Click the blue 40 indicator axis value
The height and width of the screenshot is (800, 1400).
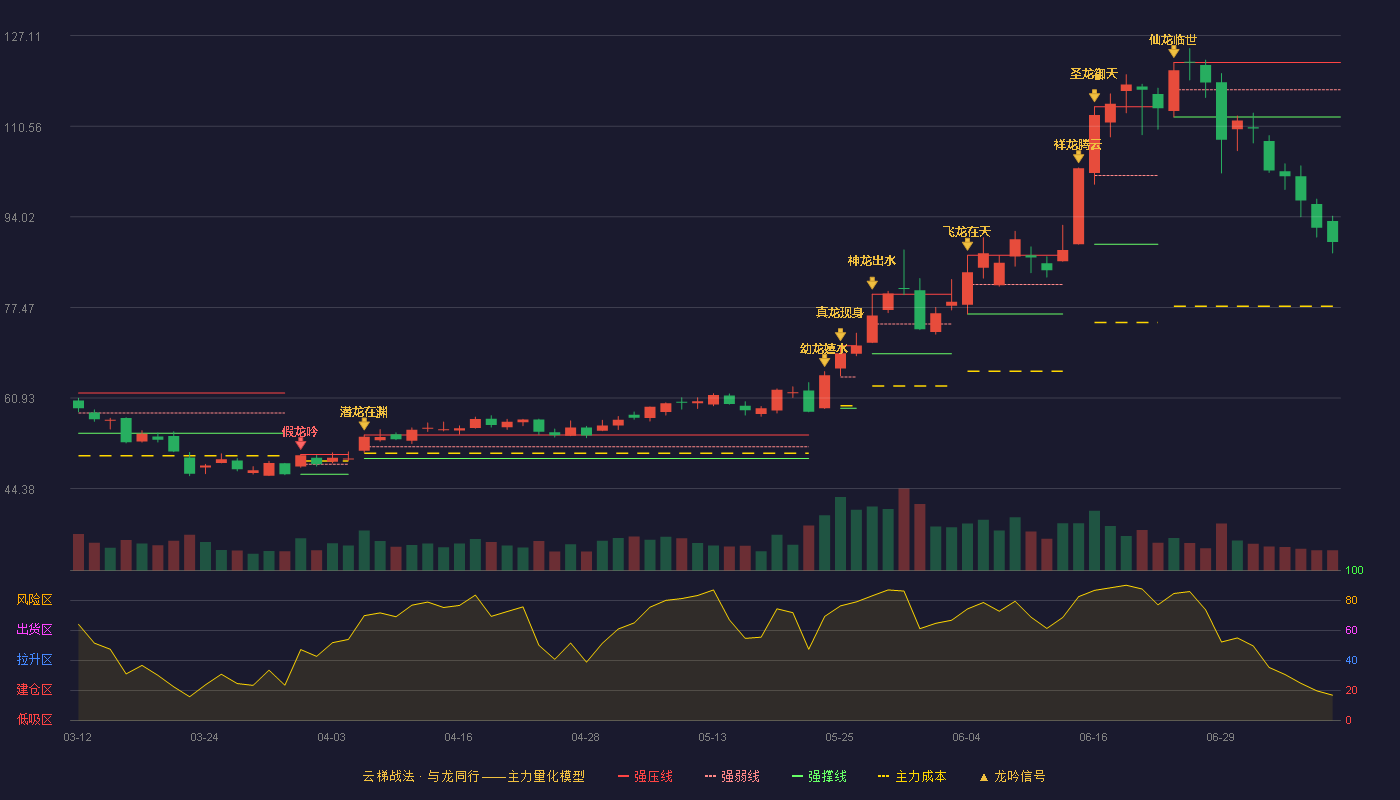[1351, 661]
